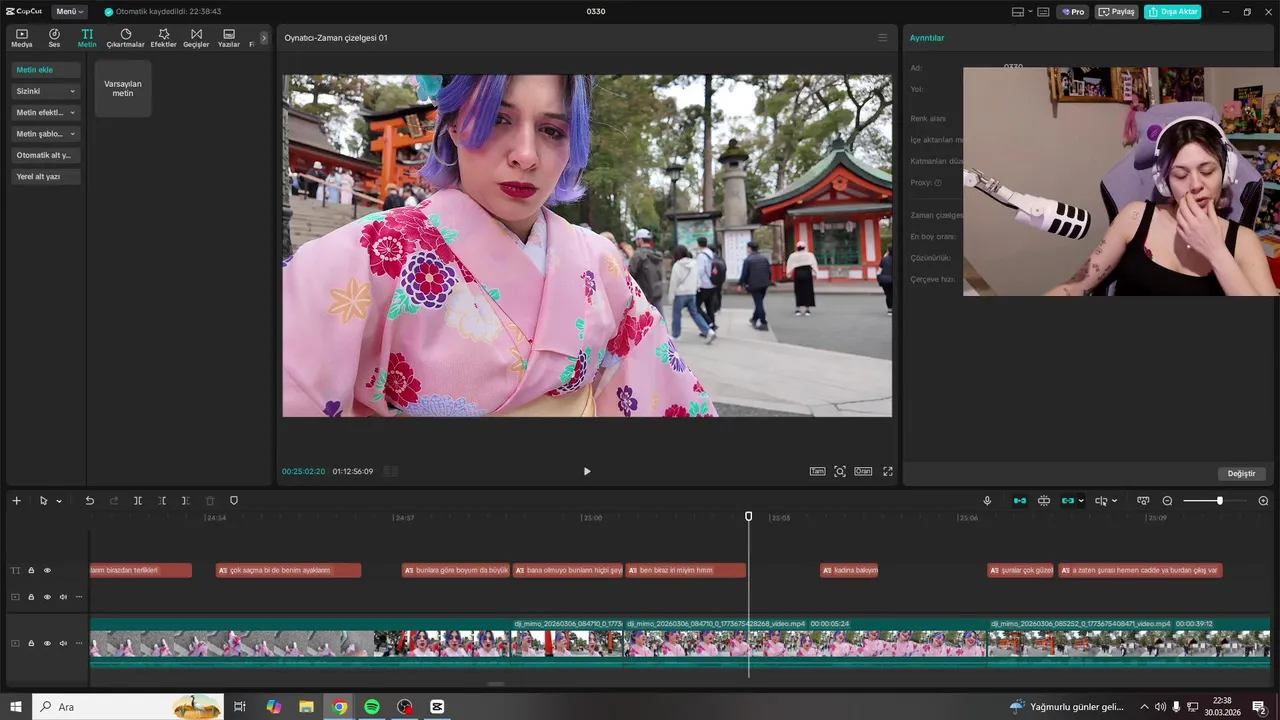Click the scan-frame icon in player controls
Image resolution: width=1280 pixels, height=720 pixels.
840,471
